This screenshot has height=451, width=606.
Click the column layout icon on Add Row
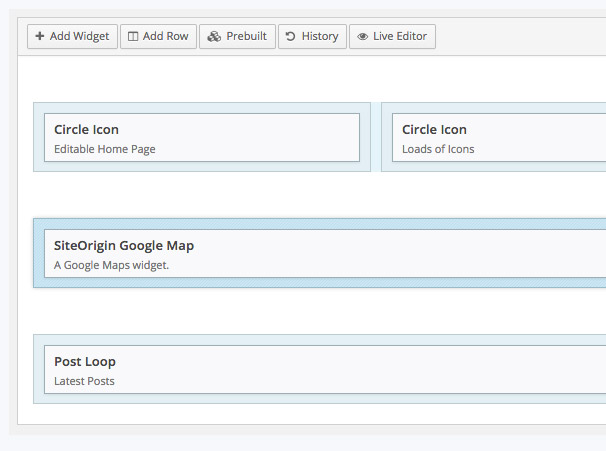pos(133,36)
